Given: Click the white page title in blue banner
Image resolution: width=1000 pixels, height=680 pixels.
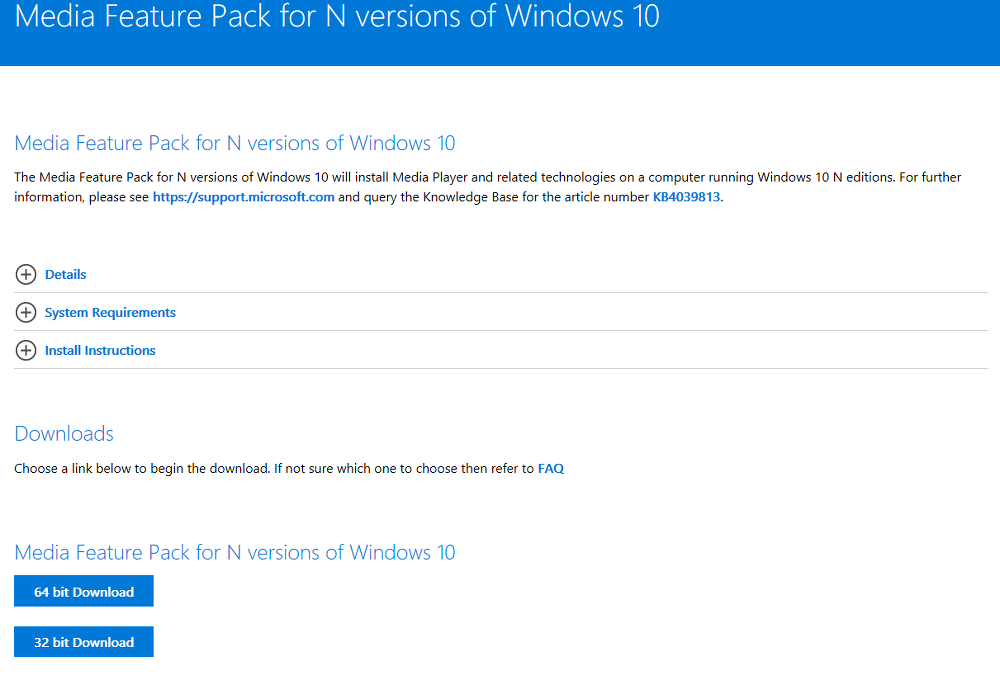Looking at the screenshot, I should click(x=337, y=16).
